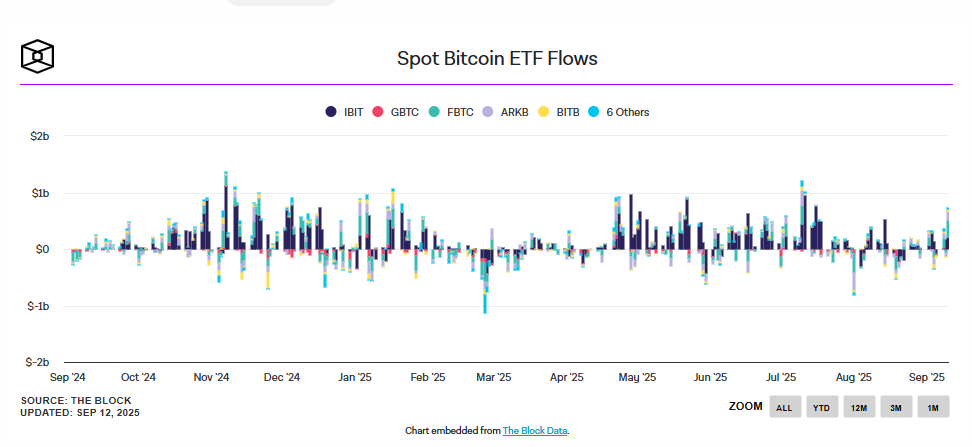Click the GBTC red legend dot

[378, 112]
